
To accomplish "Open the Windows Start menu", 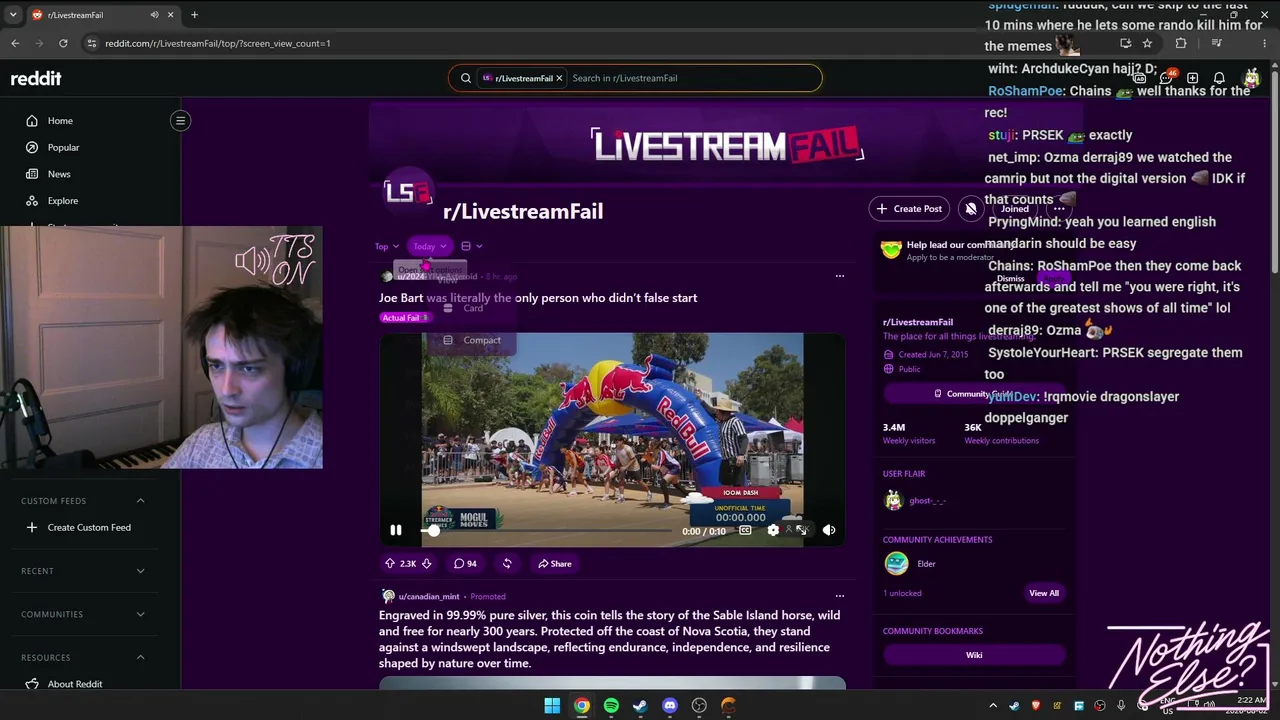I will tap(552, 706).
